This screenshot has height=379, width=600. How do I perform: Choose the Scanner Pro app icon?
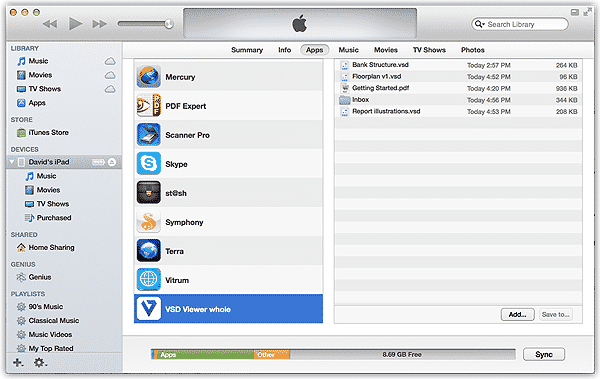pyautogui.click(x=148, y=135)
